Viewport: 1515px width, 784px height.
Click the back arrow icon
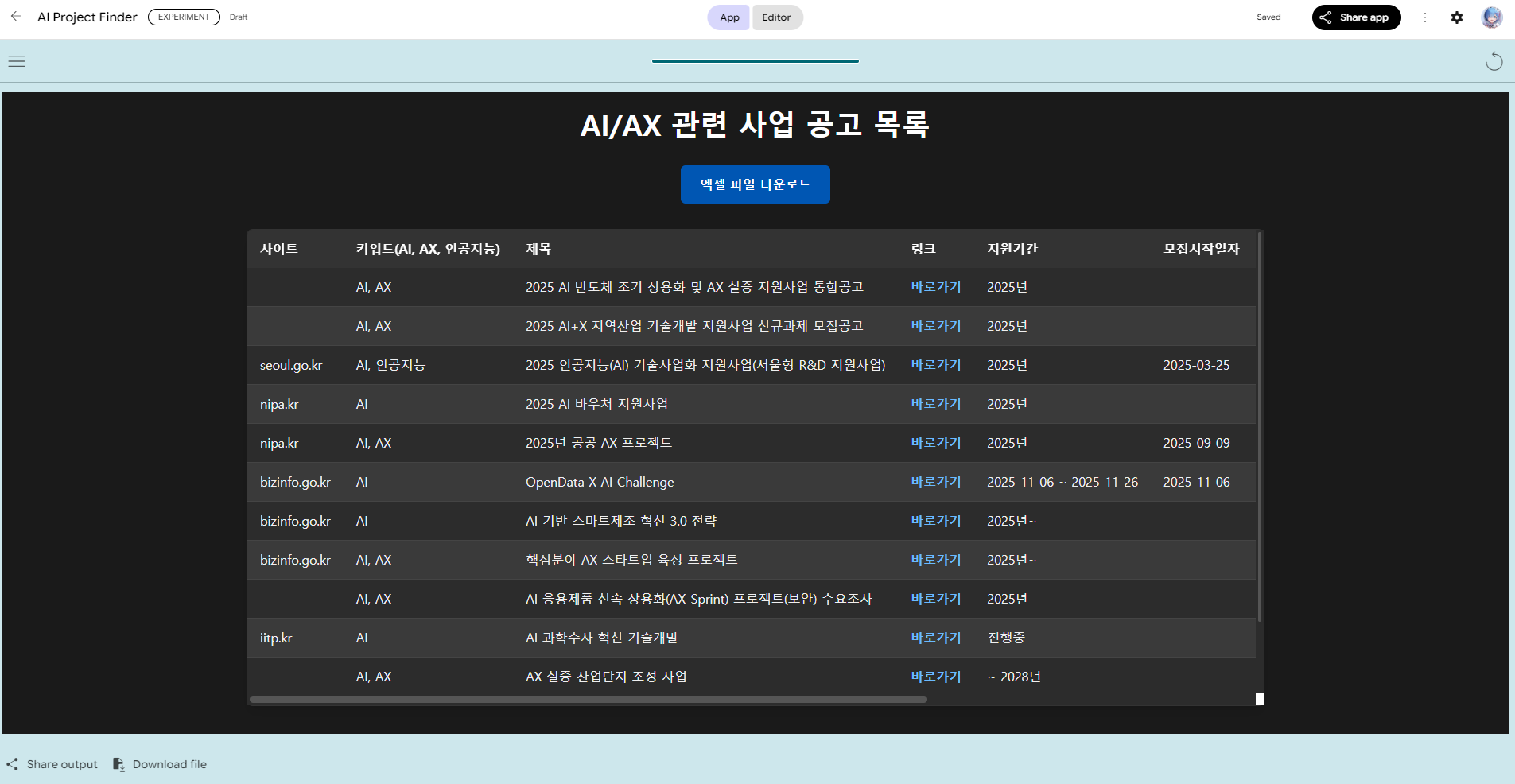click(16, 17)
